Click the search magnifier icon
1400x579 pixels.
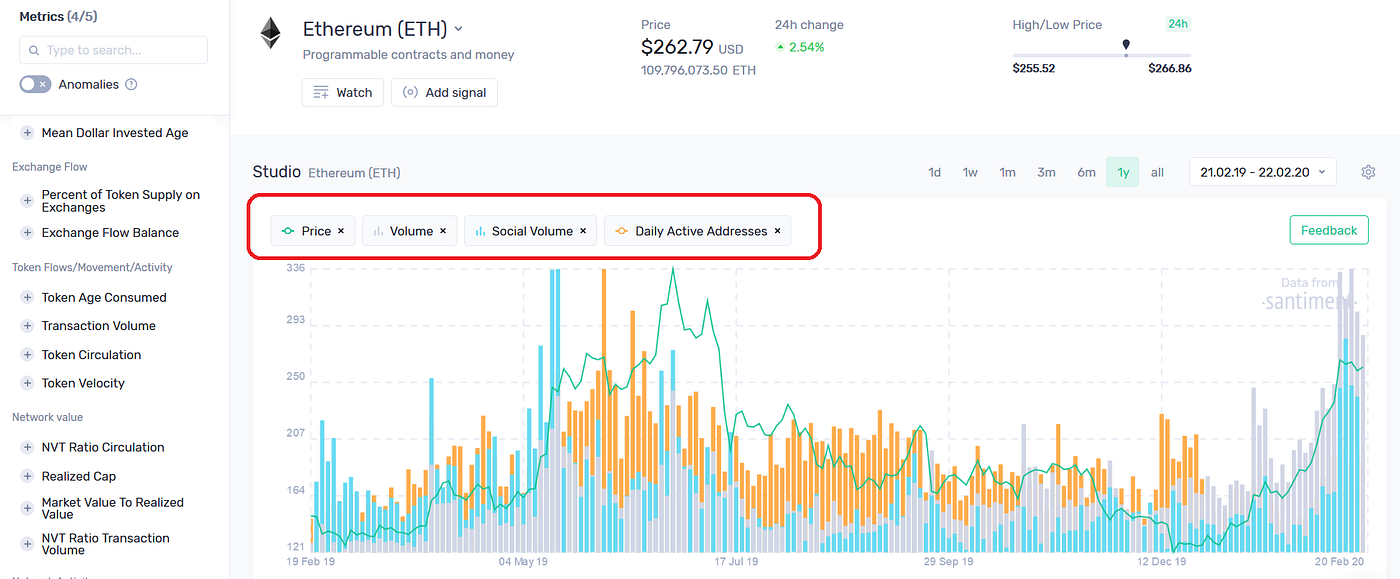pyautogui.click(x=34, y=50)
